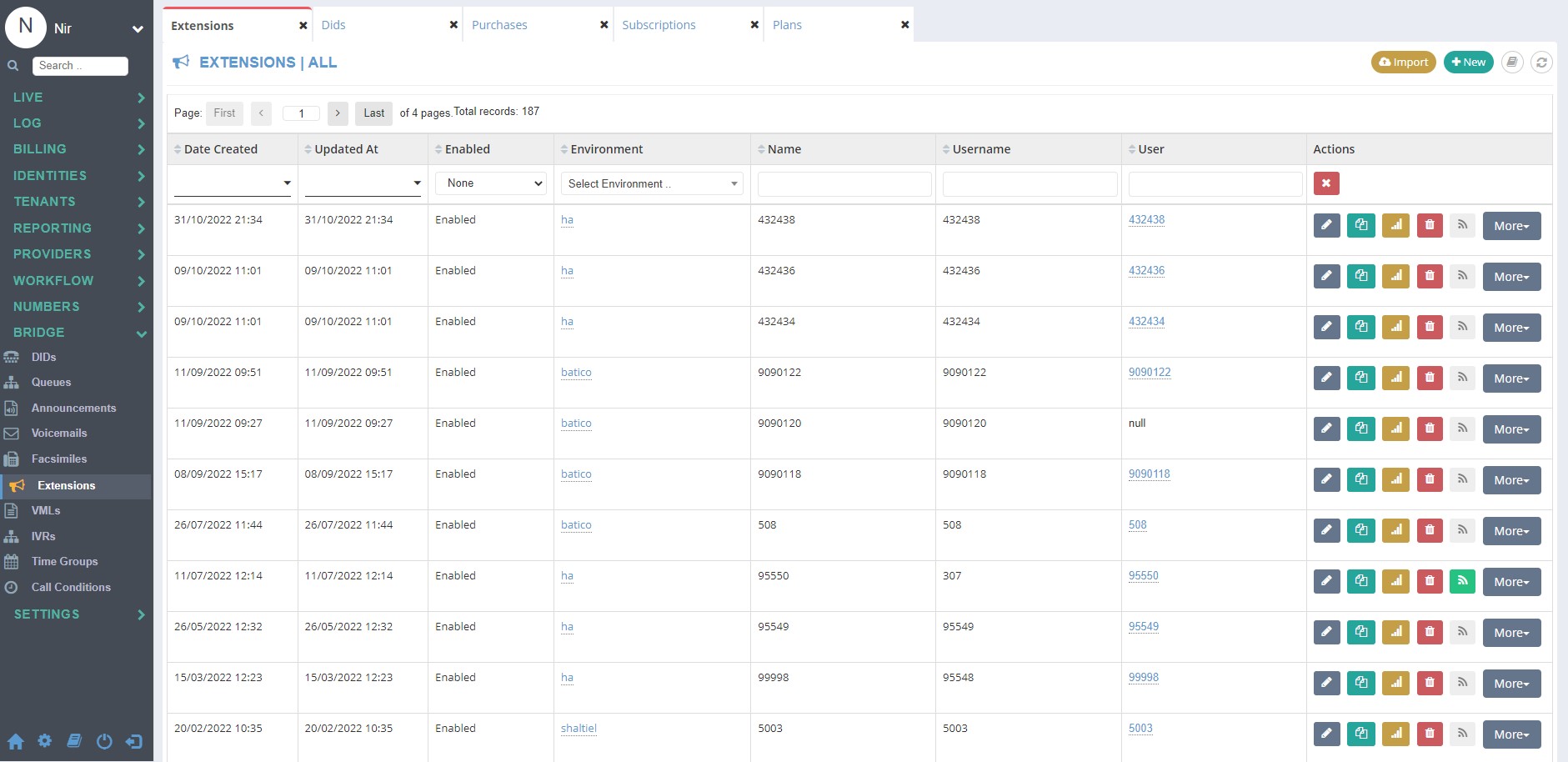This screenshot has width=1568, height=762.
Task: Open the More dropdown for extension 9090120
Action: tap(1511, 429)
